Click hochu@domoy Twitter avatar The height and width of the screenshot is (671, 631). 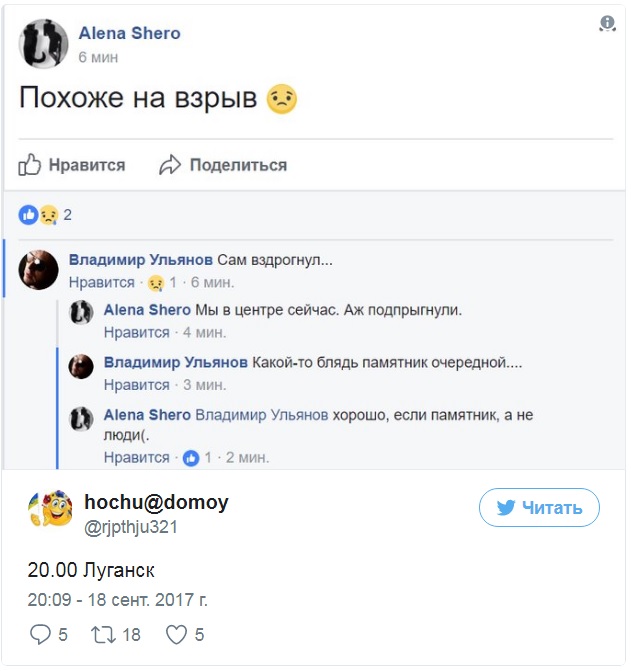pyautogui.click(x=48, y=510)
